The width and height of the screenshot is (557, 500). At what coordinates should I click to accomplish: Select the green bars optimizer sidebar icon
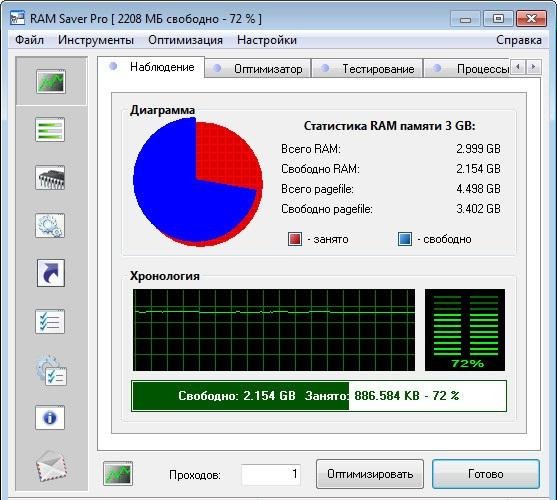(x=50, y=130)
